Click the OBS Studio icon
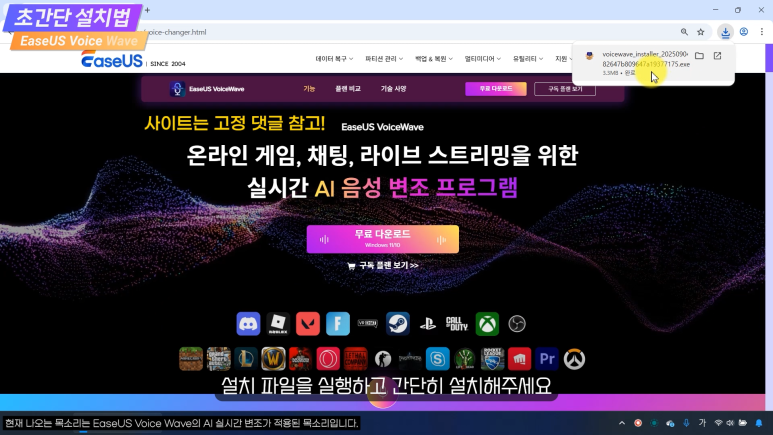This screenshot has width=773, height=435. [517, 324]
